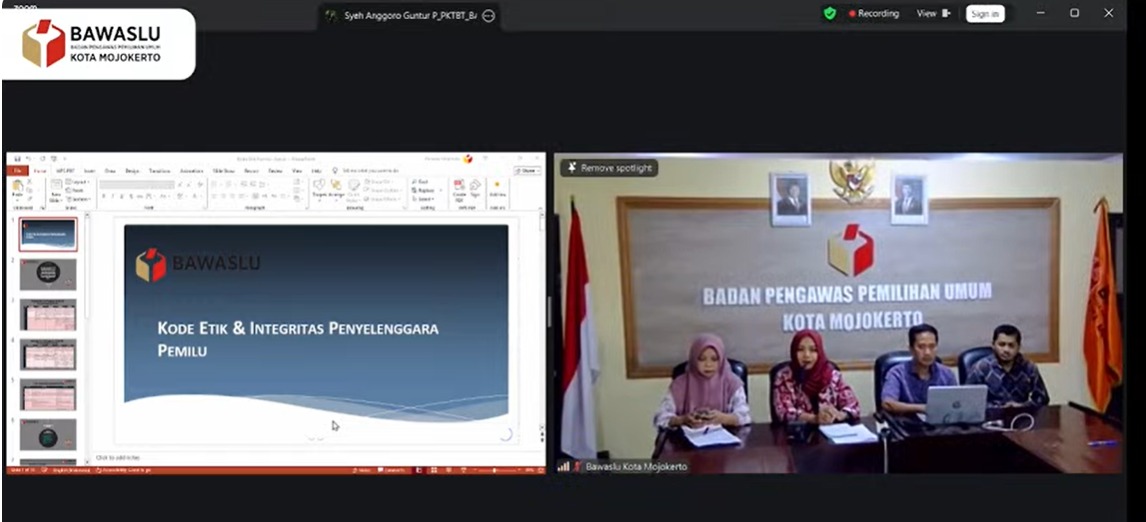This screenshot has height=522, width=1146.
Task: Toggle Notes in the PowerPoint status bar
Action: [x=362, y=470]
